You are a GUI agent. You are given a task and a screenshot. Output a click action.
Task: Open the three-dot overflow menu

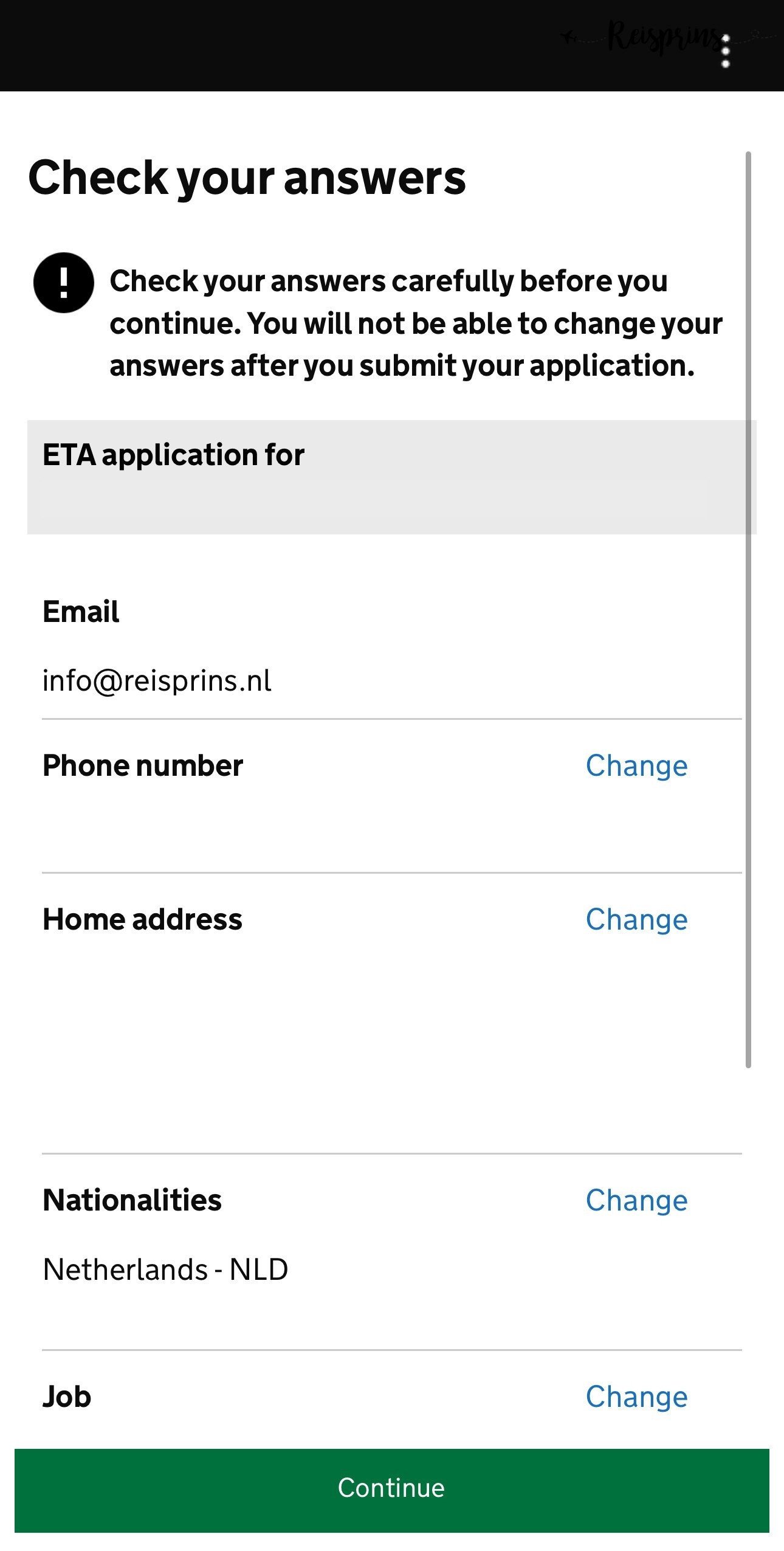point(725,52)
